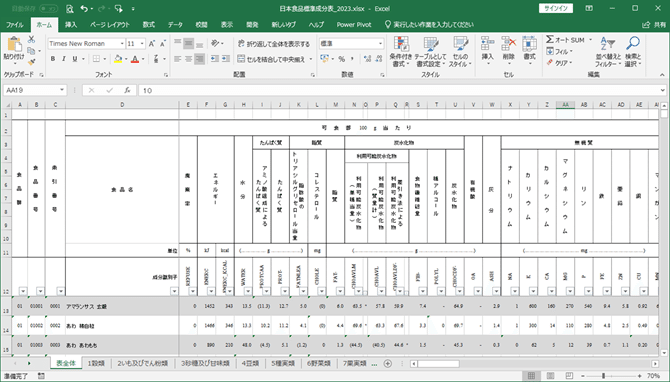Click the Increase Decimal icon
This screenshot has width=670, height=382.
point(367,59)
